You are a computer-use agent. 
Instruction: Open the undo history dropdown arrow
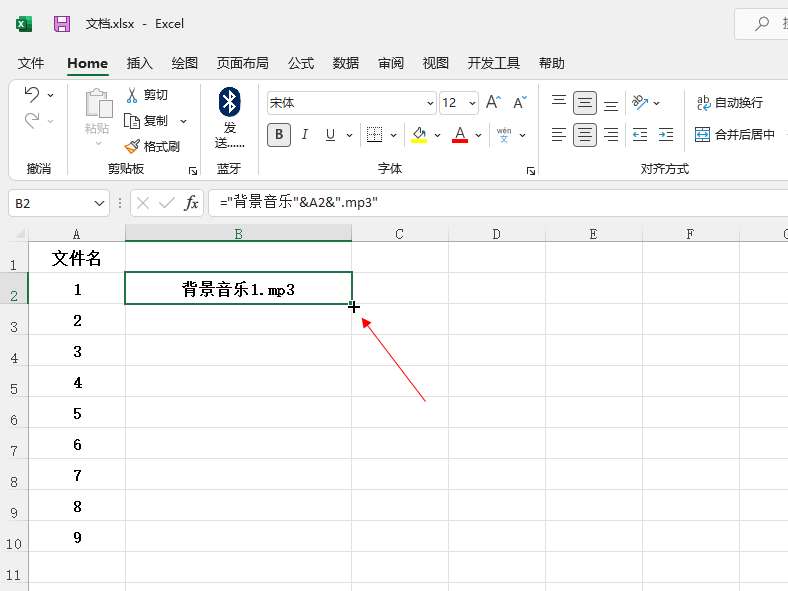(x=50, y=95)
